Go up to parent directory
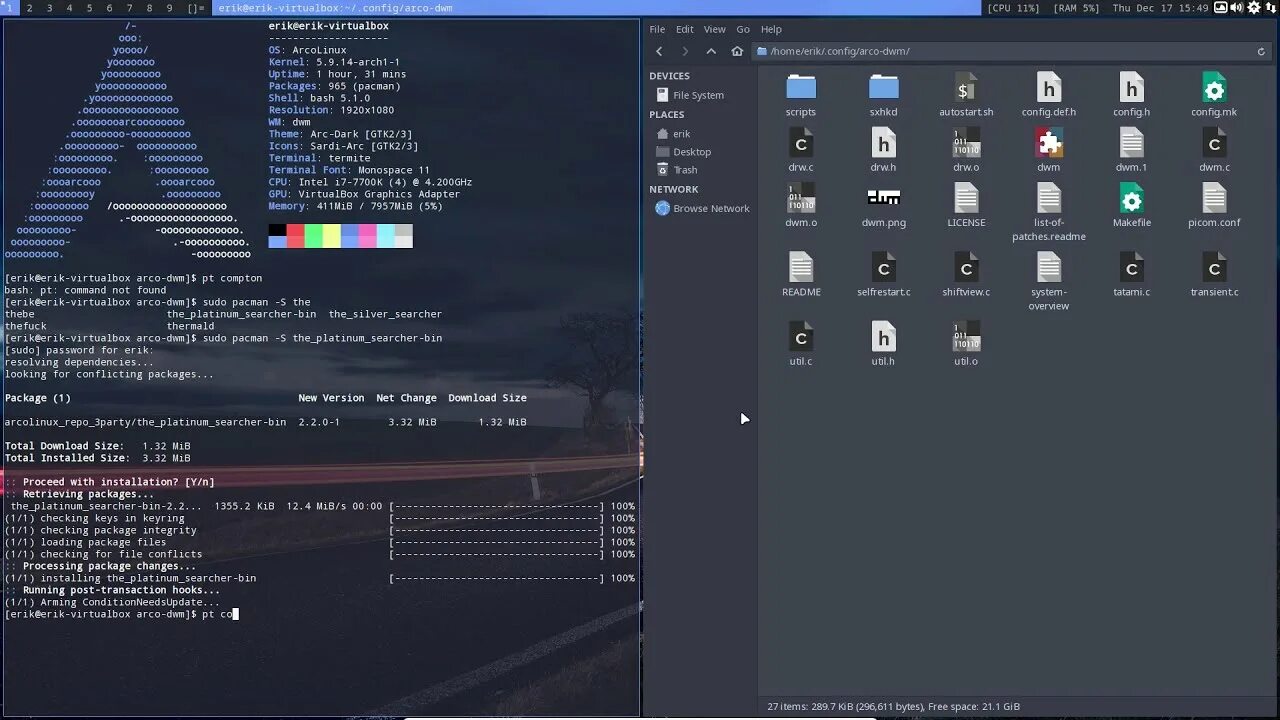The image size is (1280, 720). 711,51
